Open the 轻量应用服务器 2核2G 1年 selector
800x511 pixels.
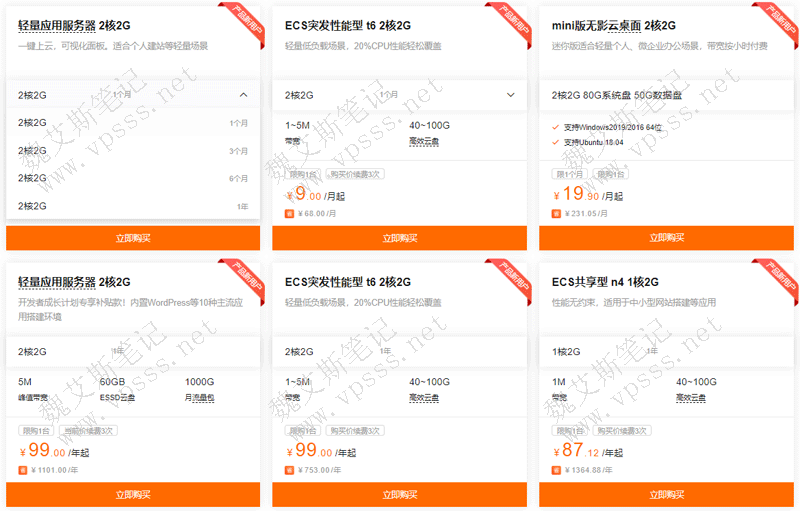(133, 351)
